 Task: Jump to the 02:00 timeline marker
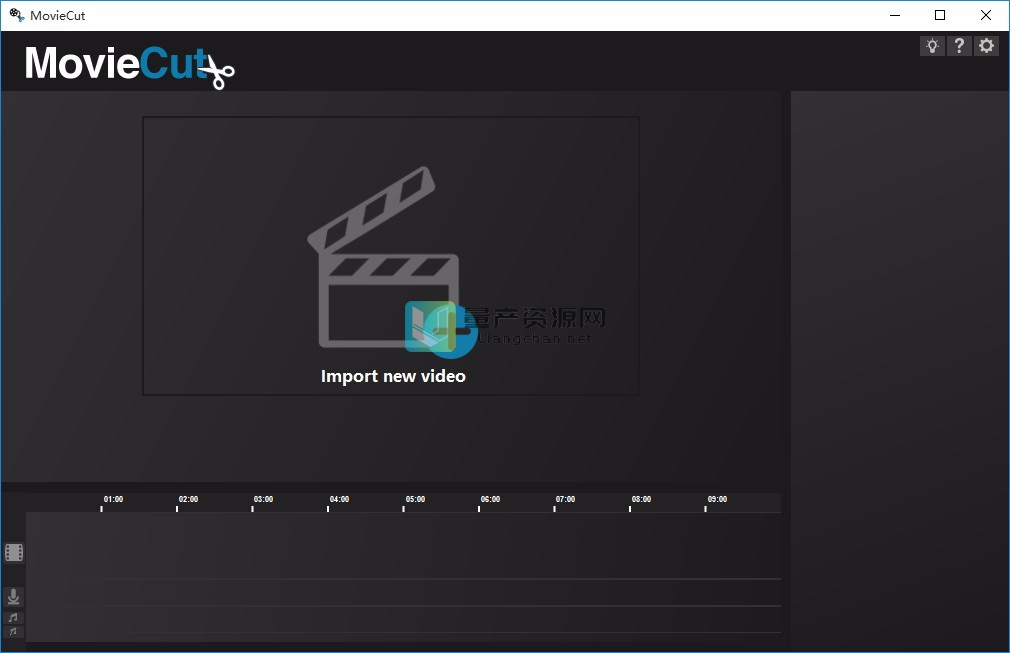point(188,499)
